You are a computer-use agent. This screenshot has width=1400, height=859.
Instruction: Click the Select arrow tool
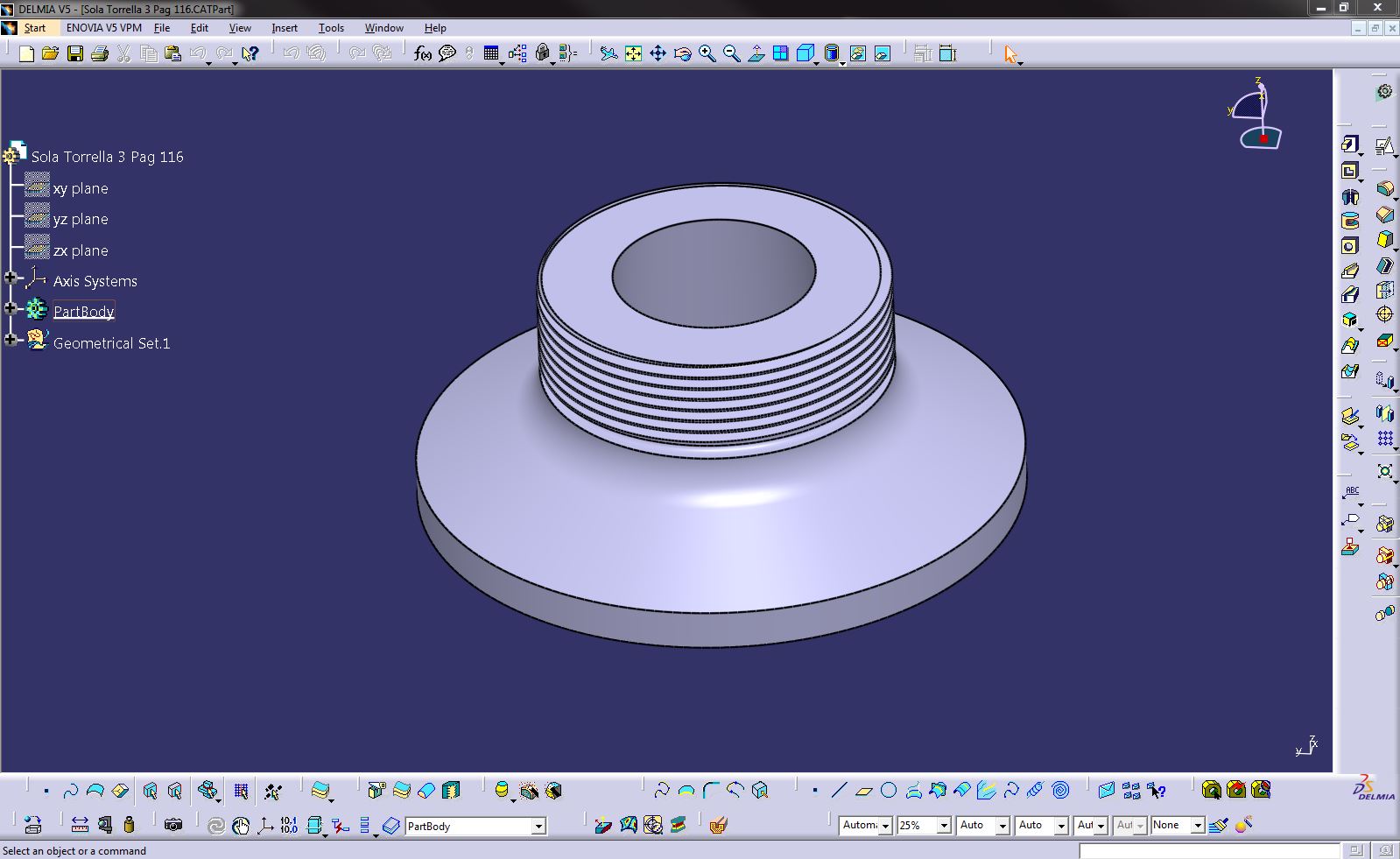click(x=1010, y=54)
